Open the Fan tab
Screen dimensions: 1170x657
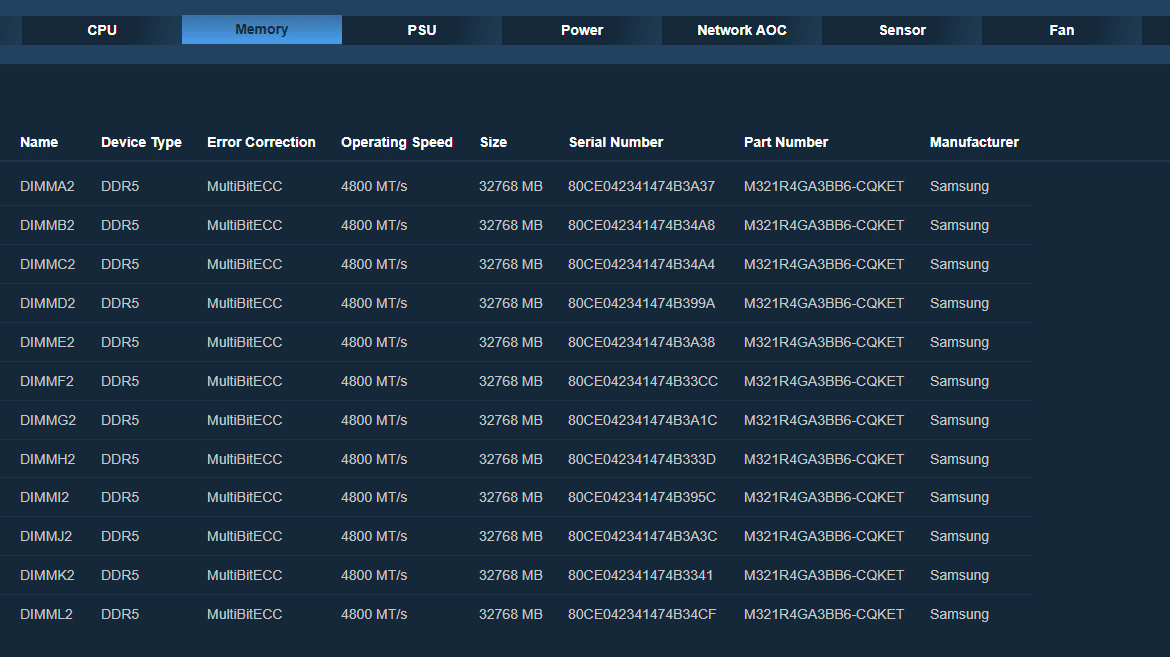tap(1062, 30)
